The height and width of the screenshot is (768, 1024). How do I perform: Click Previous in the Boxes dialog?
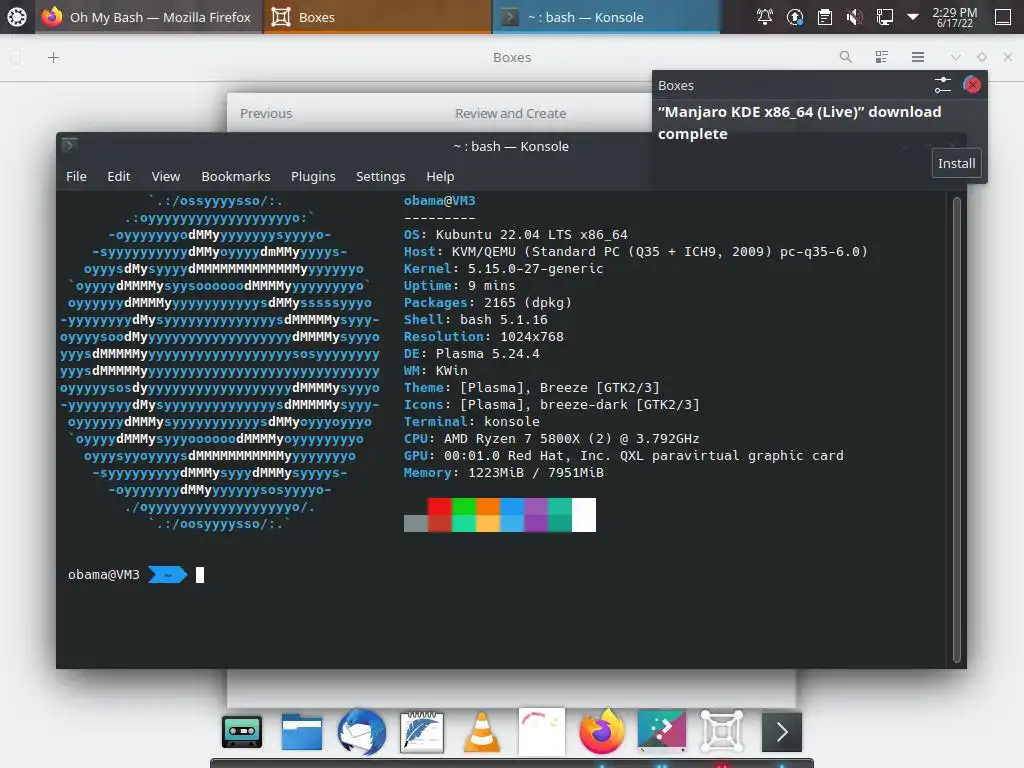266,114
